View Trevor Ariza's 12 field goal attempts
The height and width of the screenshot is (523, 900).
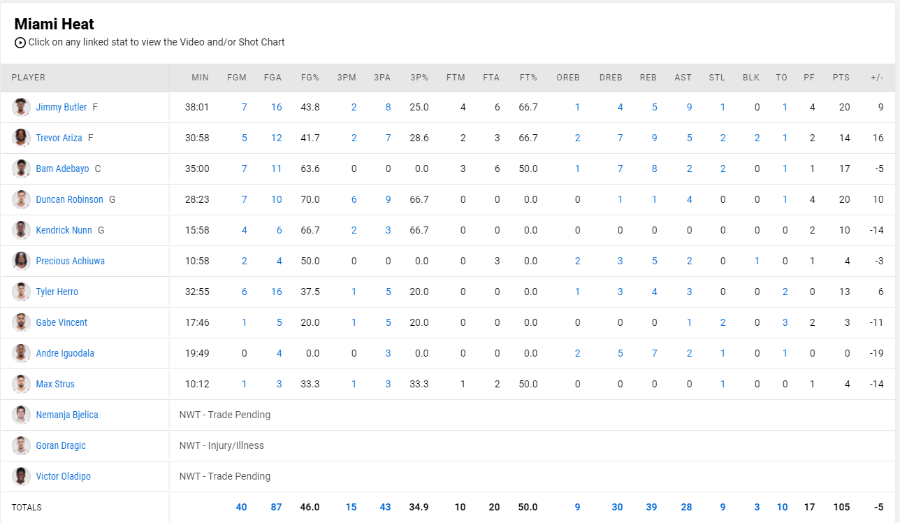point(276,138)
